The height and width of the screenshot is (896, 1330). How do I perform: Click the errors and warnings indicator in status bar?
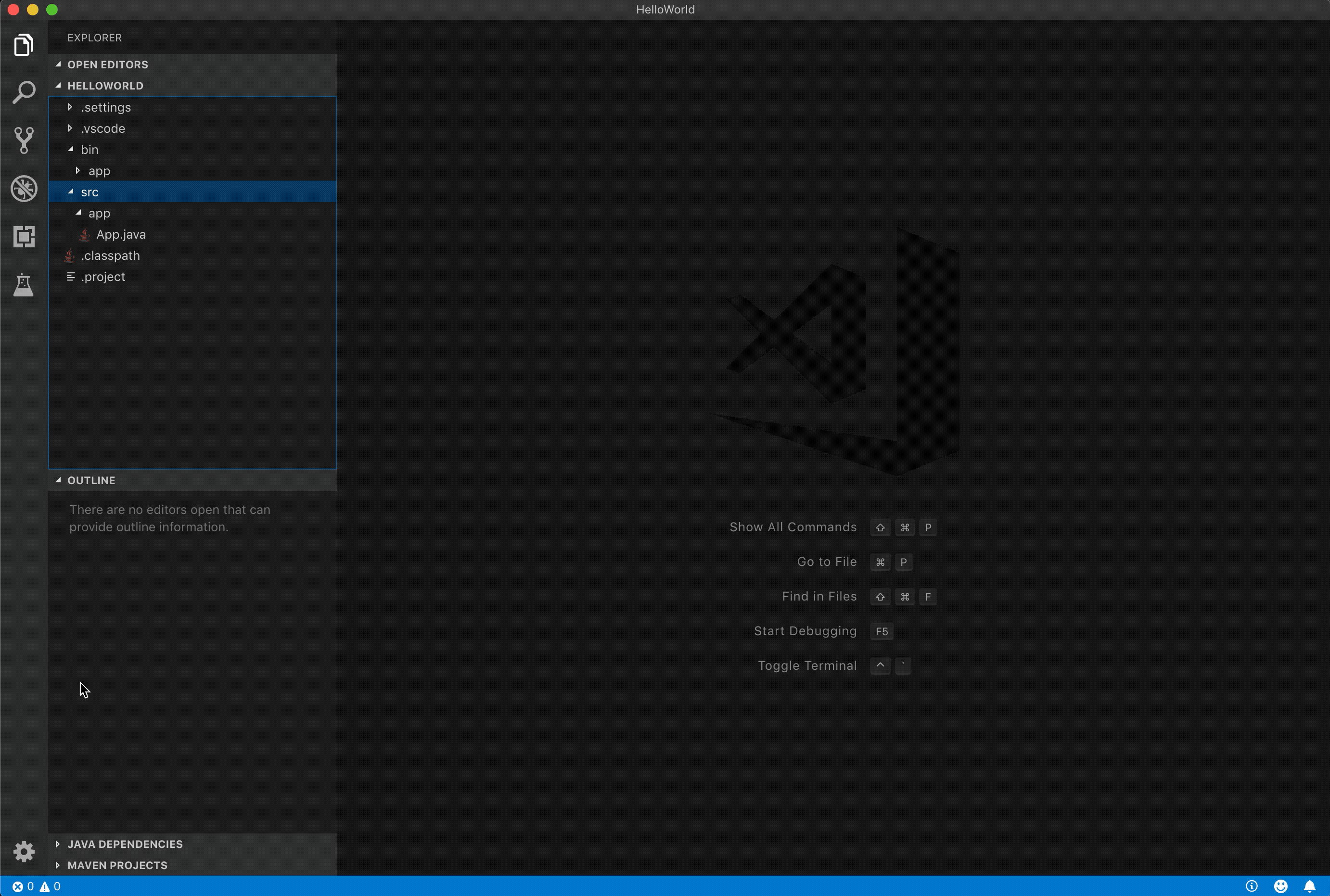coord(34,886)
